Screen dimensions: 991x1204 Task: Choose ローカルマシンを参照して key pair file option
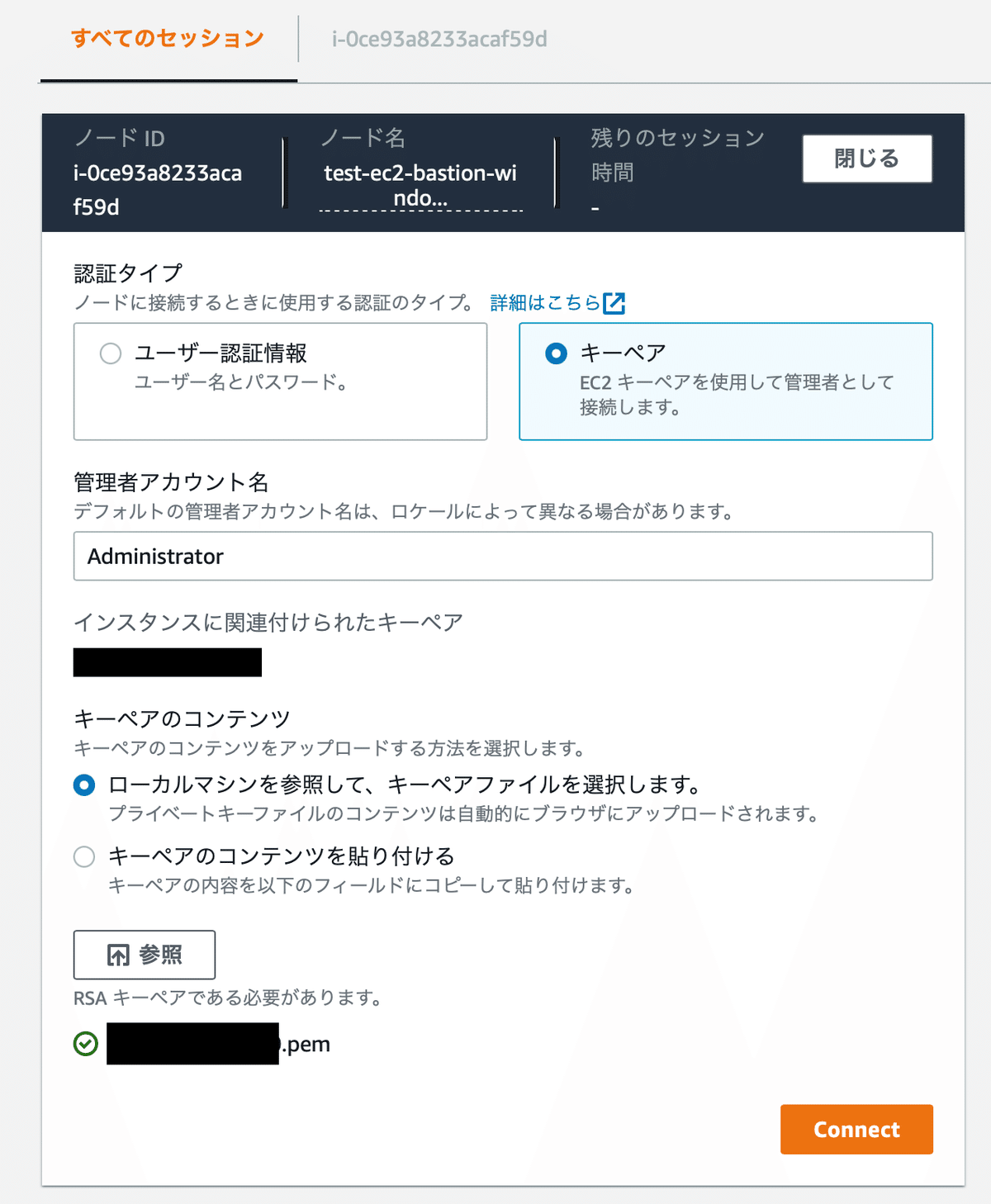pyautogui.click(x=84, y=784)
